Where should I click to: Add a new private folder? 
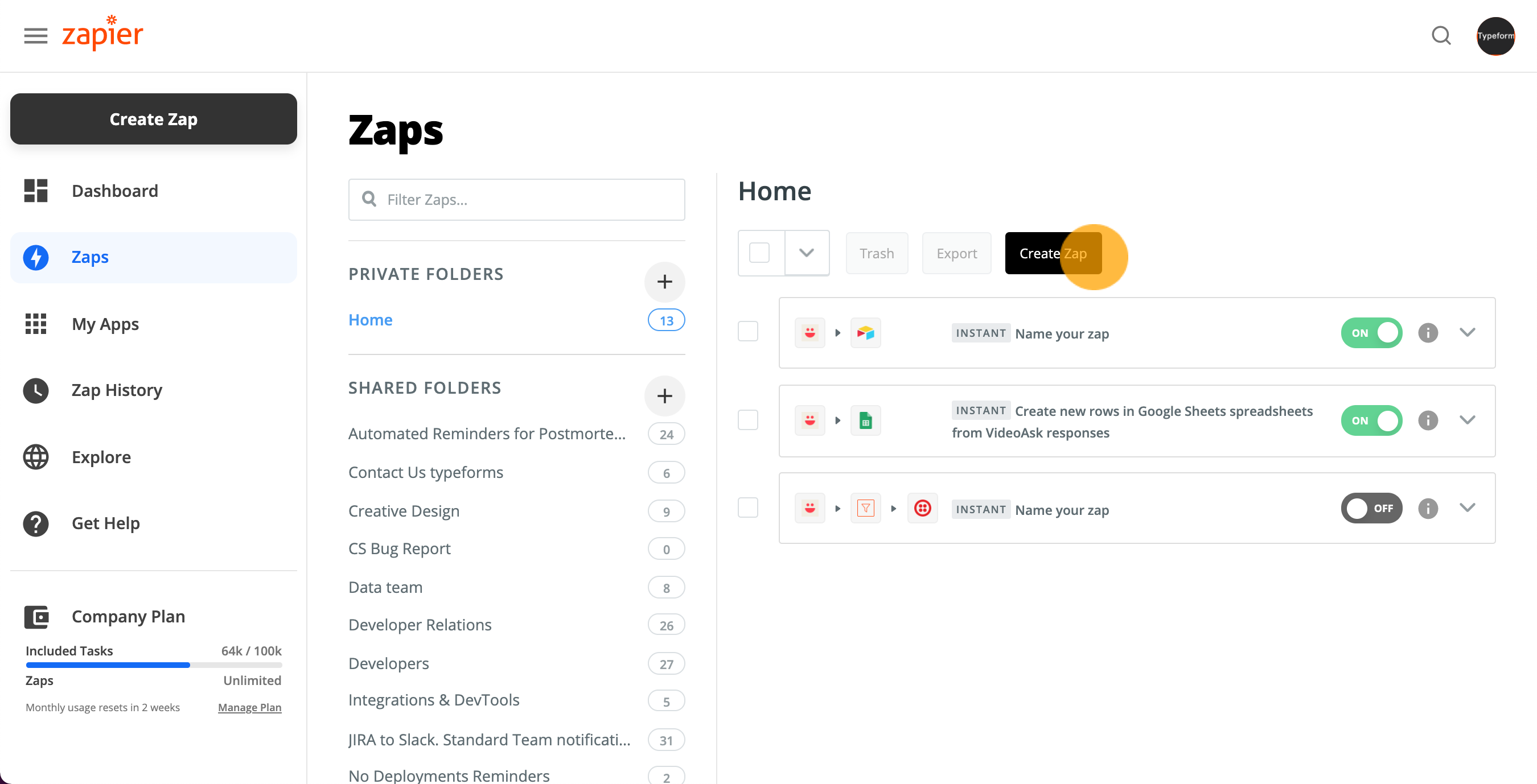coord(664,282)
